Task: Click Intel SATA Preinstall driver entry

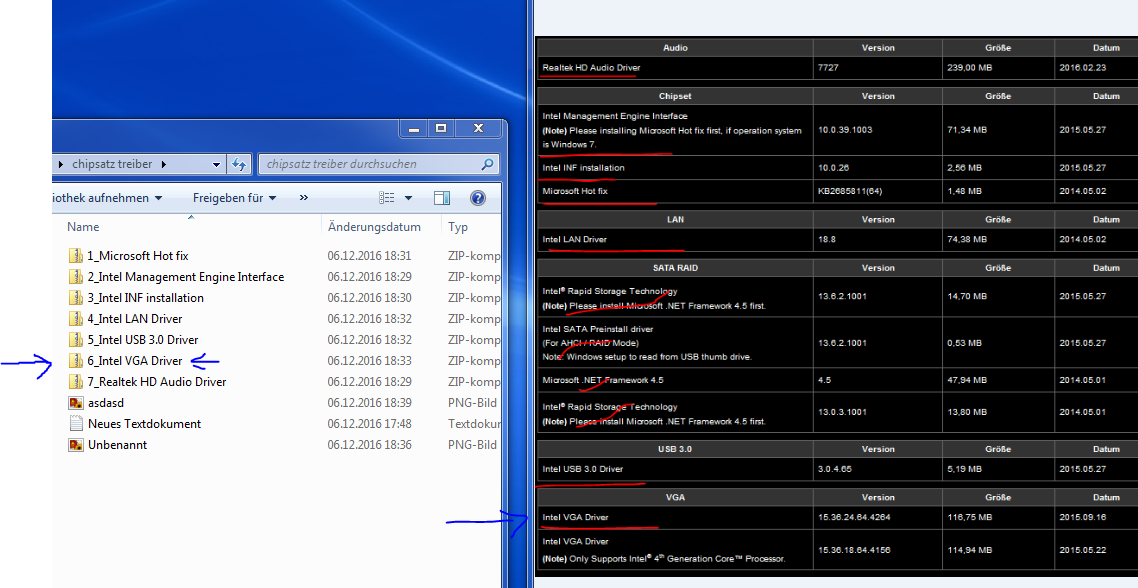Action: (598, 330)
